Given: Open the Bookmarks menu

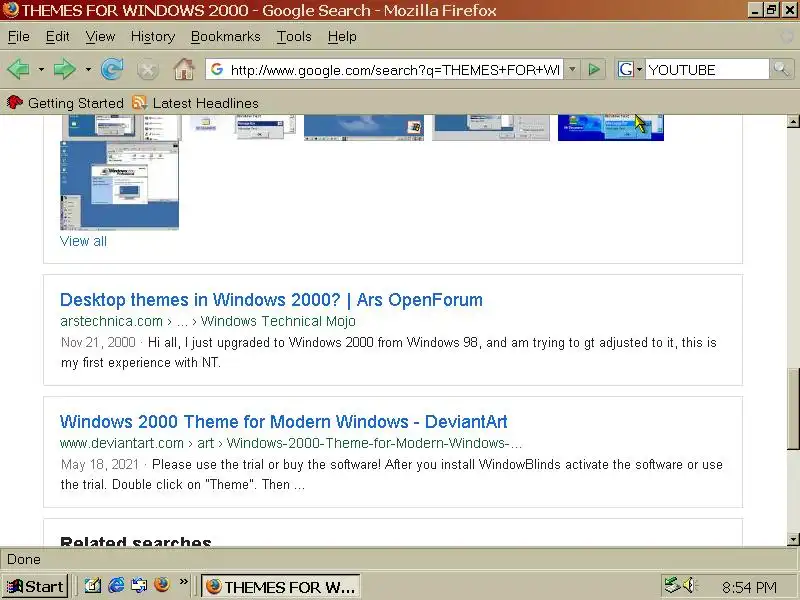Looking at the screenshot, I should [226, 37].
